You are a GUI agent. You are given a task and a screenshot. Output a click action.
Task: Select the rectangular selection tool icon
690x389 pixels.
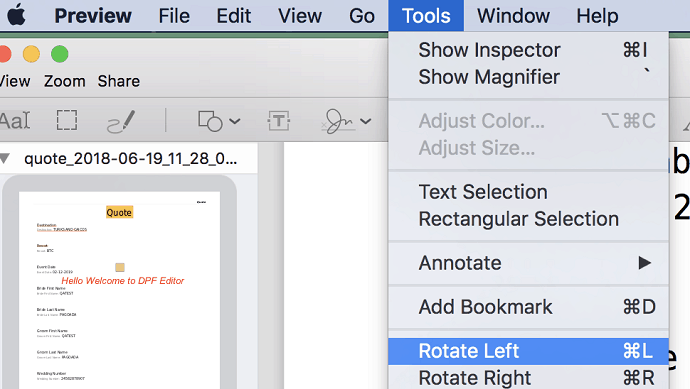click(x=67, y=120)
